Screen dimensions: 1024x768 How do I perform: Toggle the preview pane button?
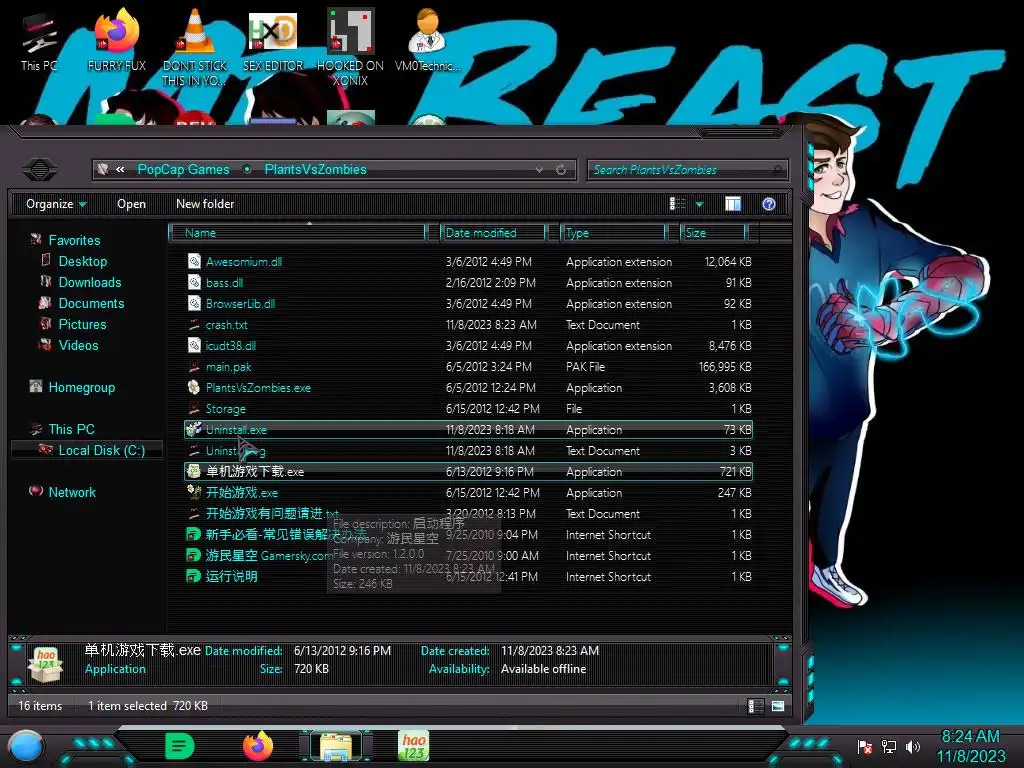(x=733, y=204)
